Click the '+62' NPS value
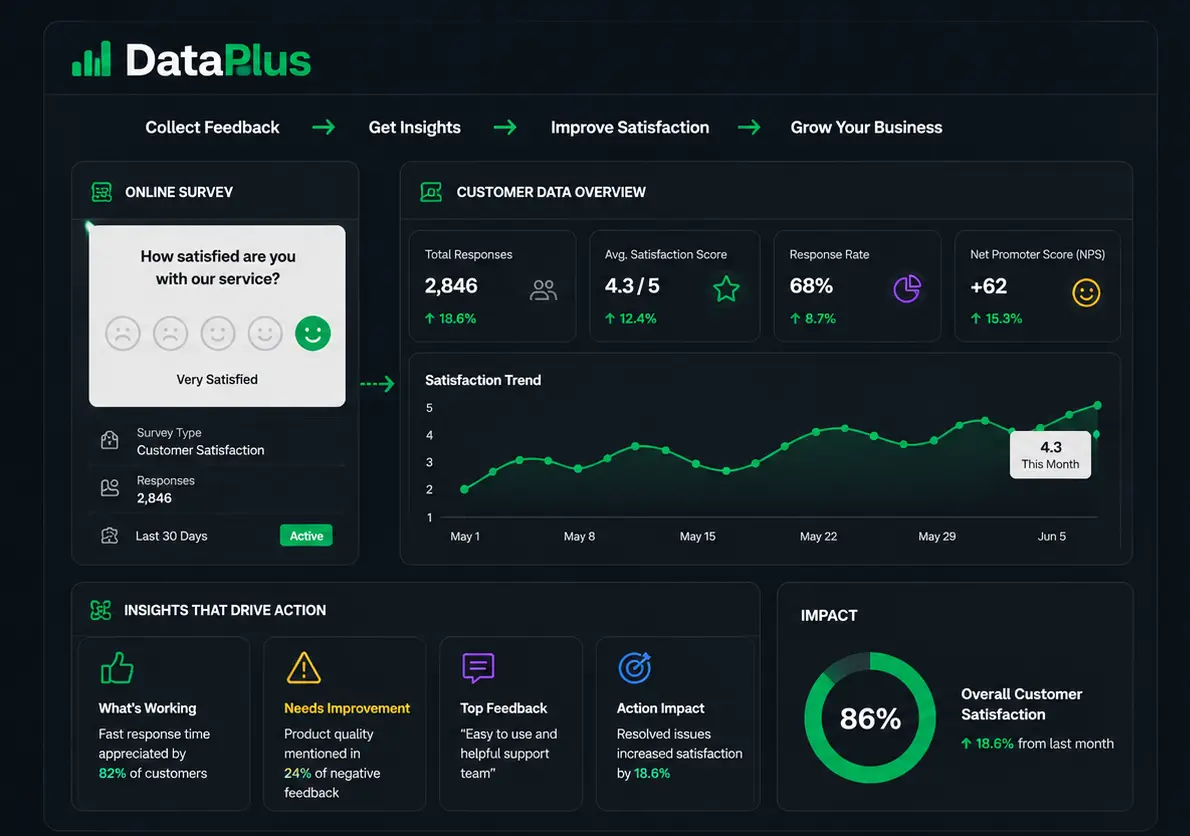This screenshot has width=1190, height=836. tap(988, 286)
